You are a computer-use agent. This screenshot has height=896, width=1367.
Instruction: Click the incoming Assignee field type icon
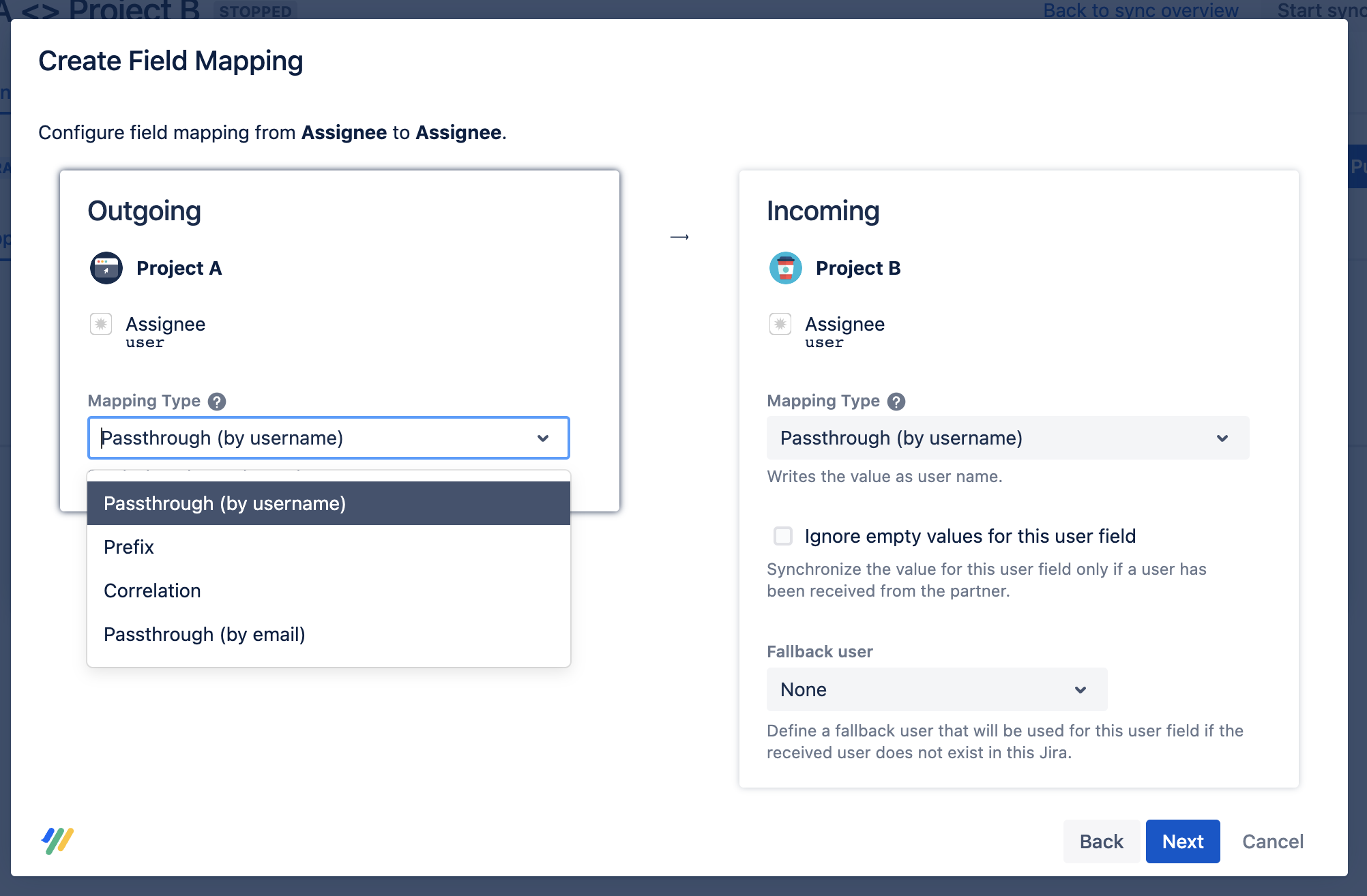(780, 324)
